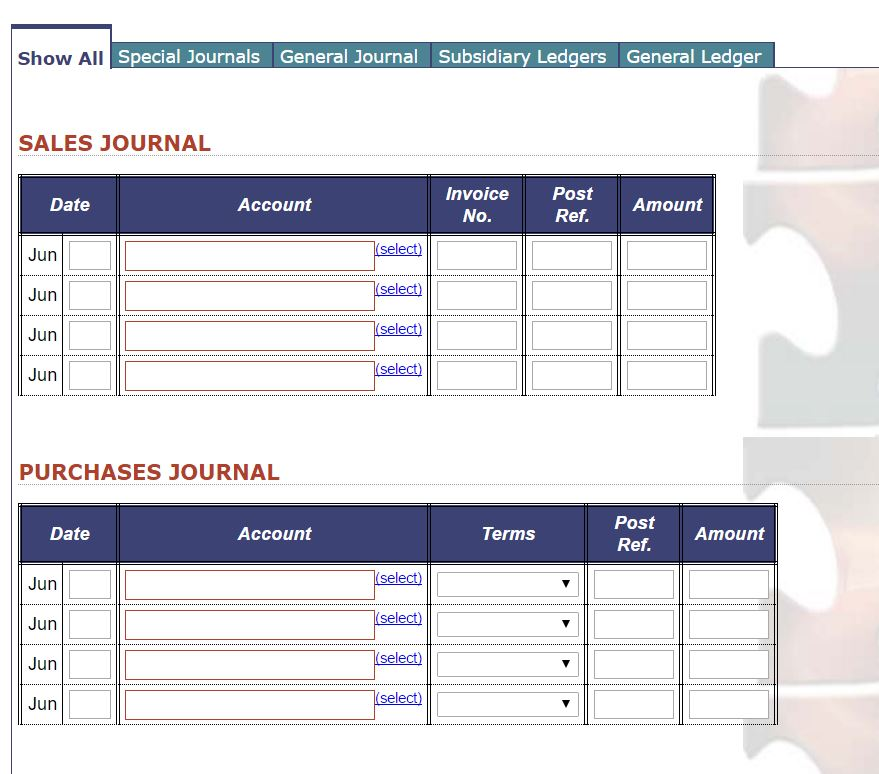Screen dimensions: 879x774
Task: Switch to the Subsidiary Ledgers tab
Action: pyautogui.click(x=523, y=56)
